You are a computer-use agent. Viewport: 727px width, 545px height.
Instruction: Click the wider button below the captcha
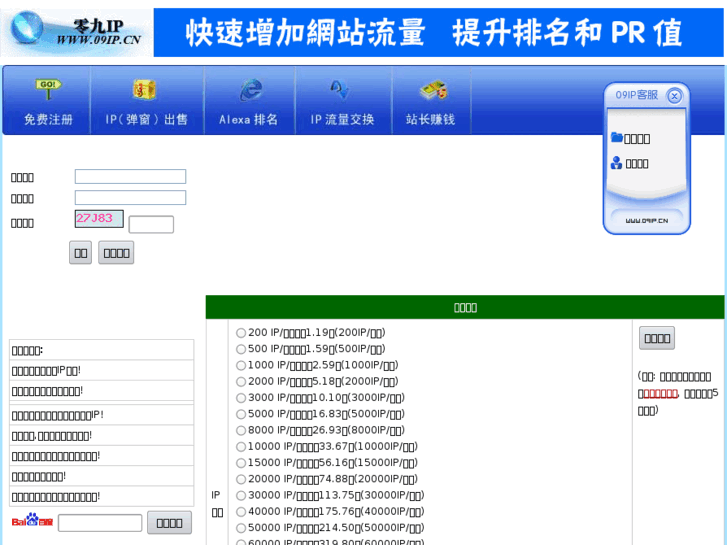pos(116,253)
